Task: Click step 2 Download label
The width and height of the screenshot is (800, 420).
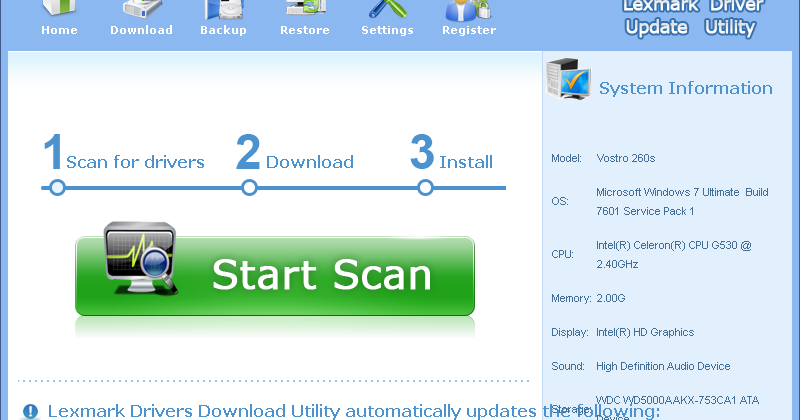Action: pyautogui.click(x=310, y=162)
